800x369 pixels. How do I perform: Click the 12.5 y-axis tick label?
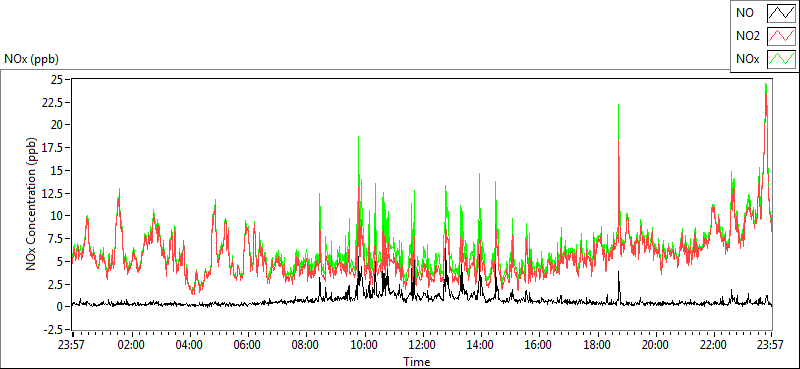coord(53,193)
